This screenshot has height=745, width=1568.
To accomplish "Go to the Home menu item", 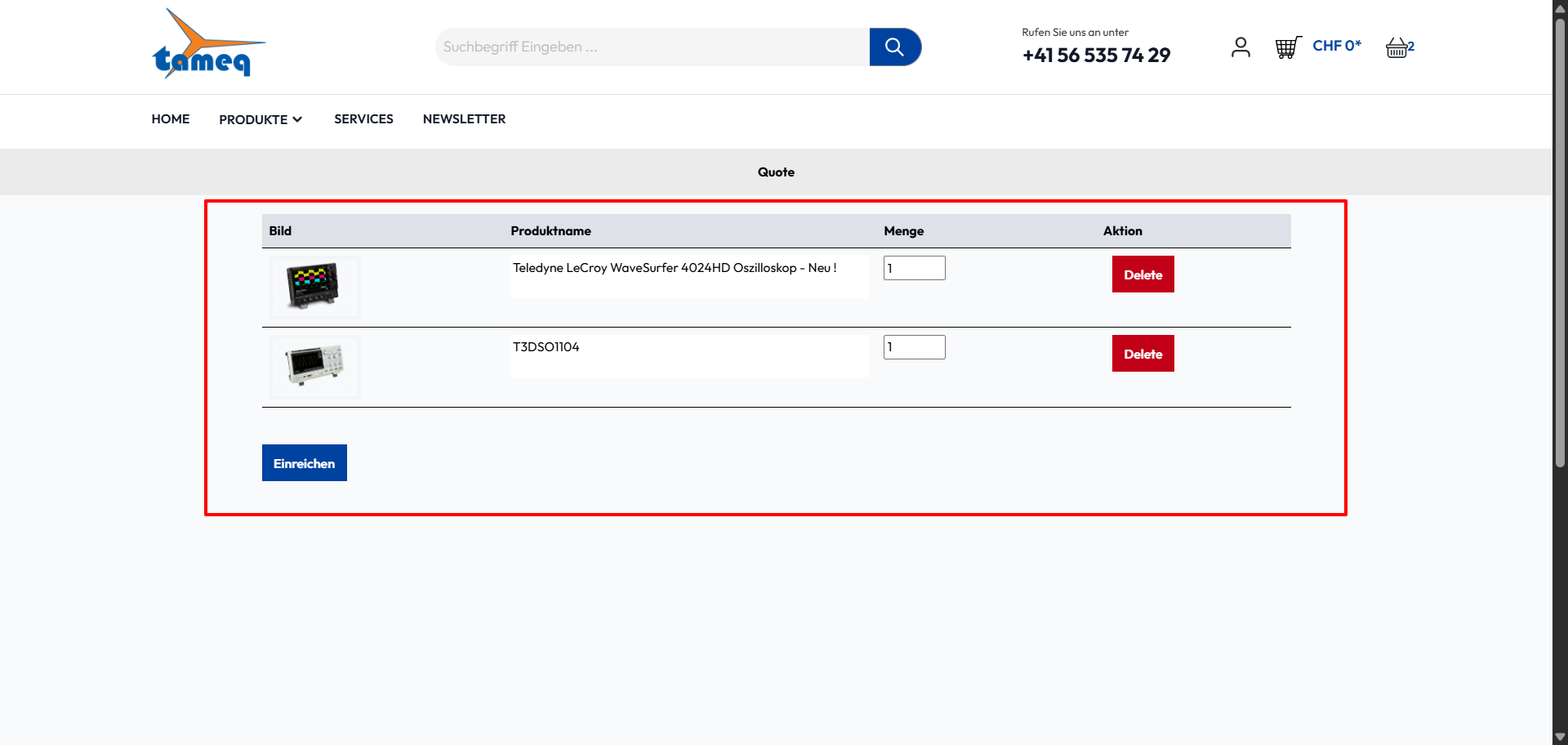I will pos(170,119).
